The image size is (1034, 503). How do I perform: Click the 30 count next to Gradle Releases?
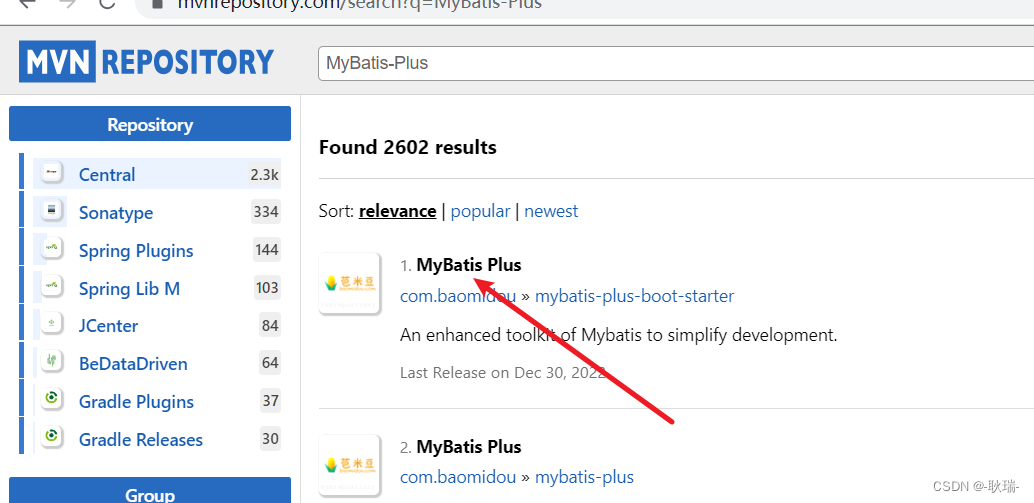coord(270,438)
